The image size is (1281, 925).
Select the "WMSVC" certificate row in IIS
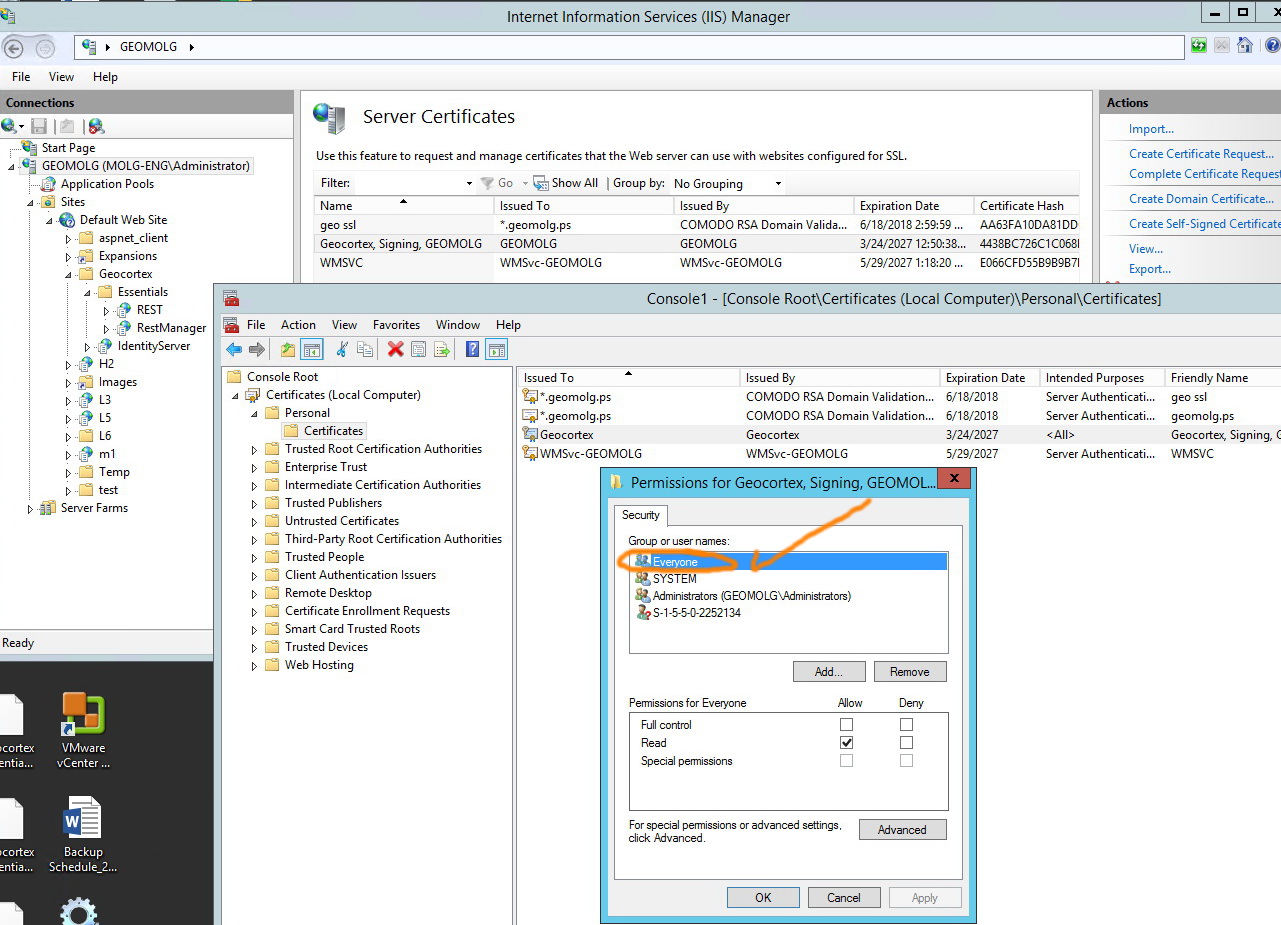coord(696,263)
